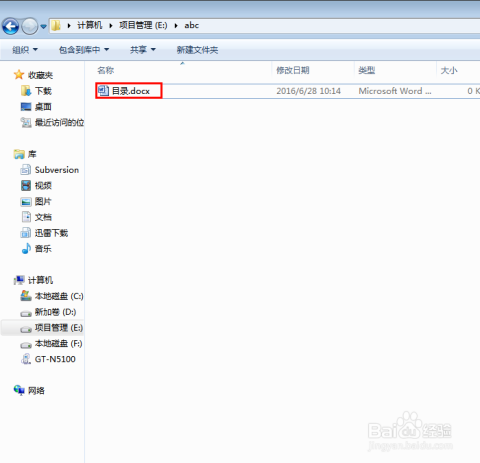This screenshot has width=480, height=463.
Task: Open the 共享 share menu
Action: point(143,50)
